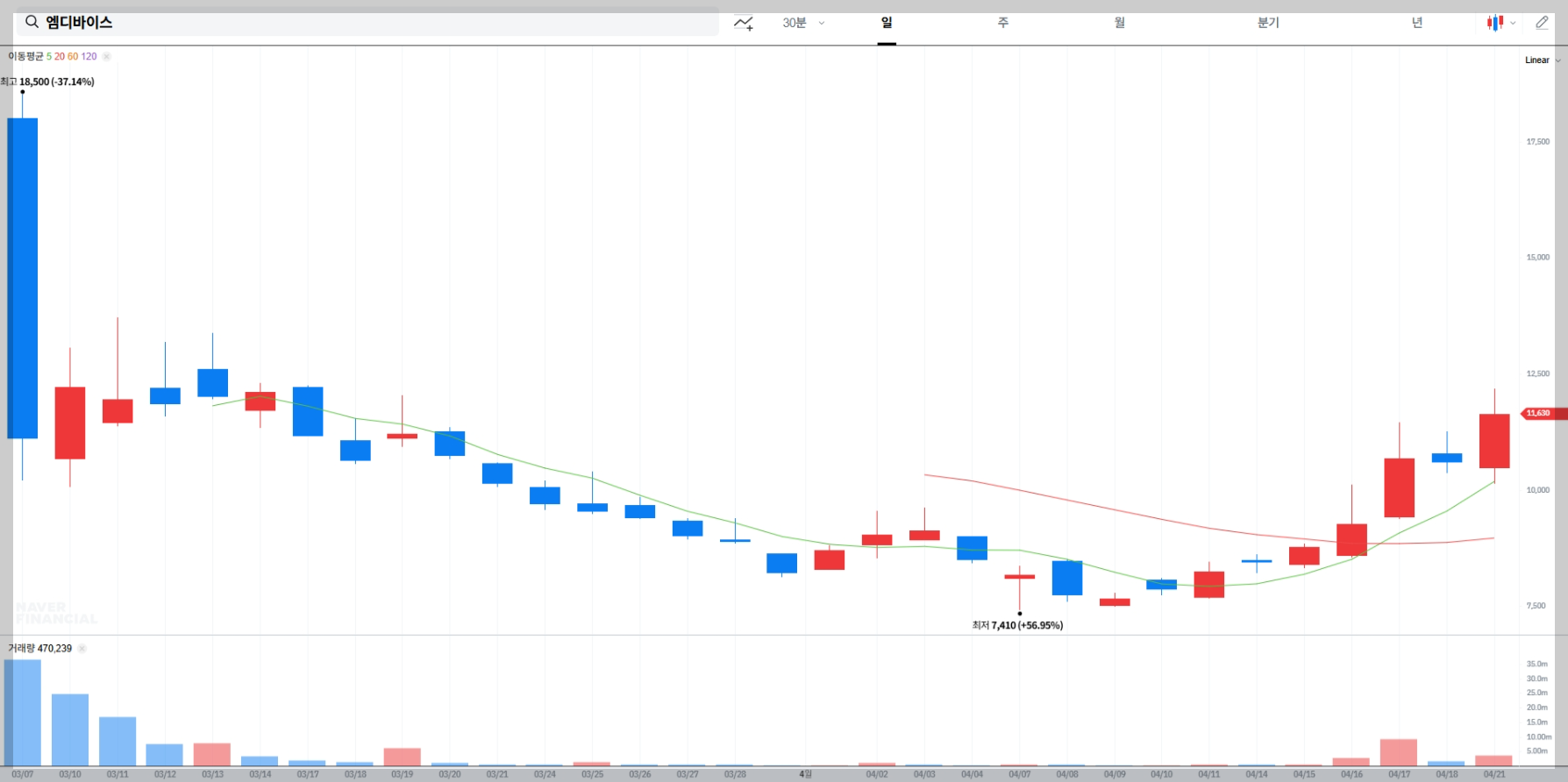
Task: Click the 03/07 volume bar
Action: point(23,713)
